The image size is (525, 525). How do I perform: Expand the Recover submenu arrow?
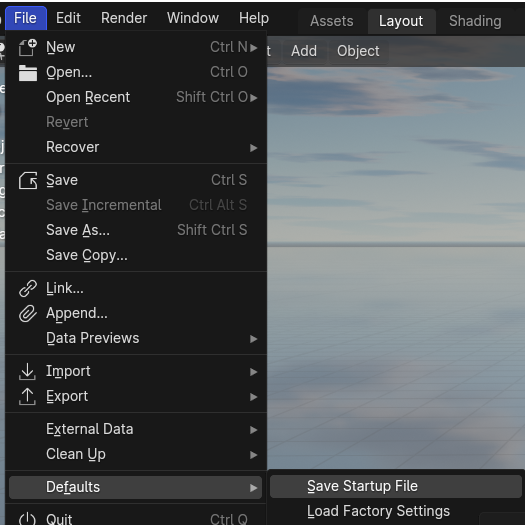[253, 148]
